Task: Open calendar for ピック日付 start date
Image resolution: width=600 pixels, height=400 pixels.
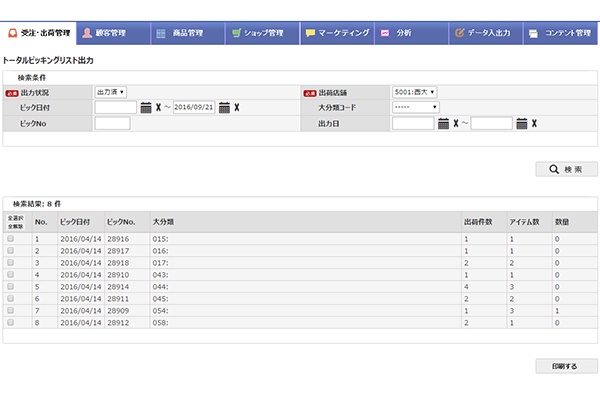Action: (x=146, y=108)
